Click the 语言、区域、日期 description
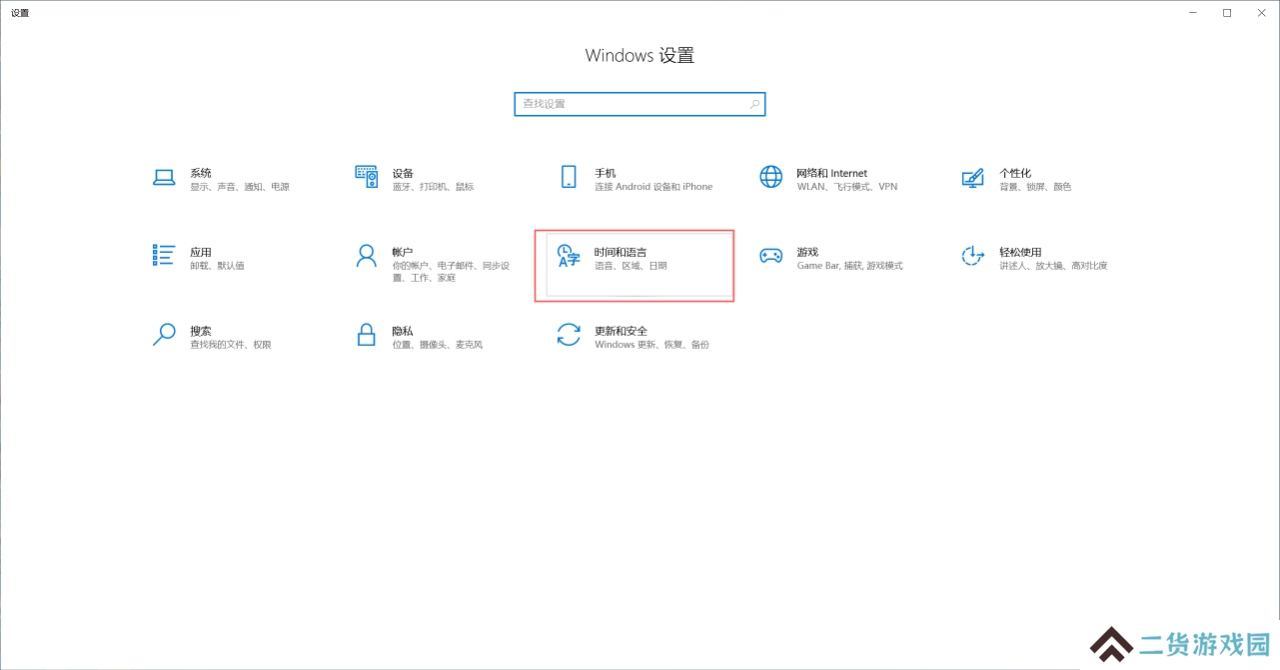Image resolution: width=1280 pixels, height=670 pixels. (x=630, y=266)
